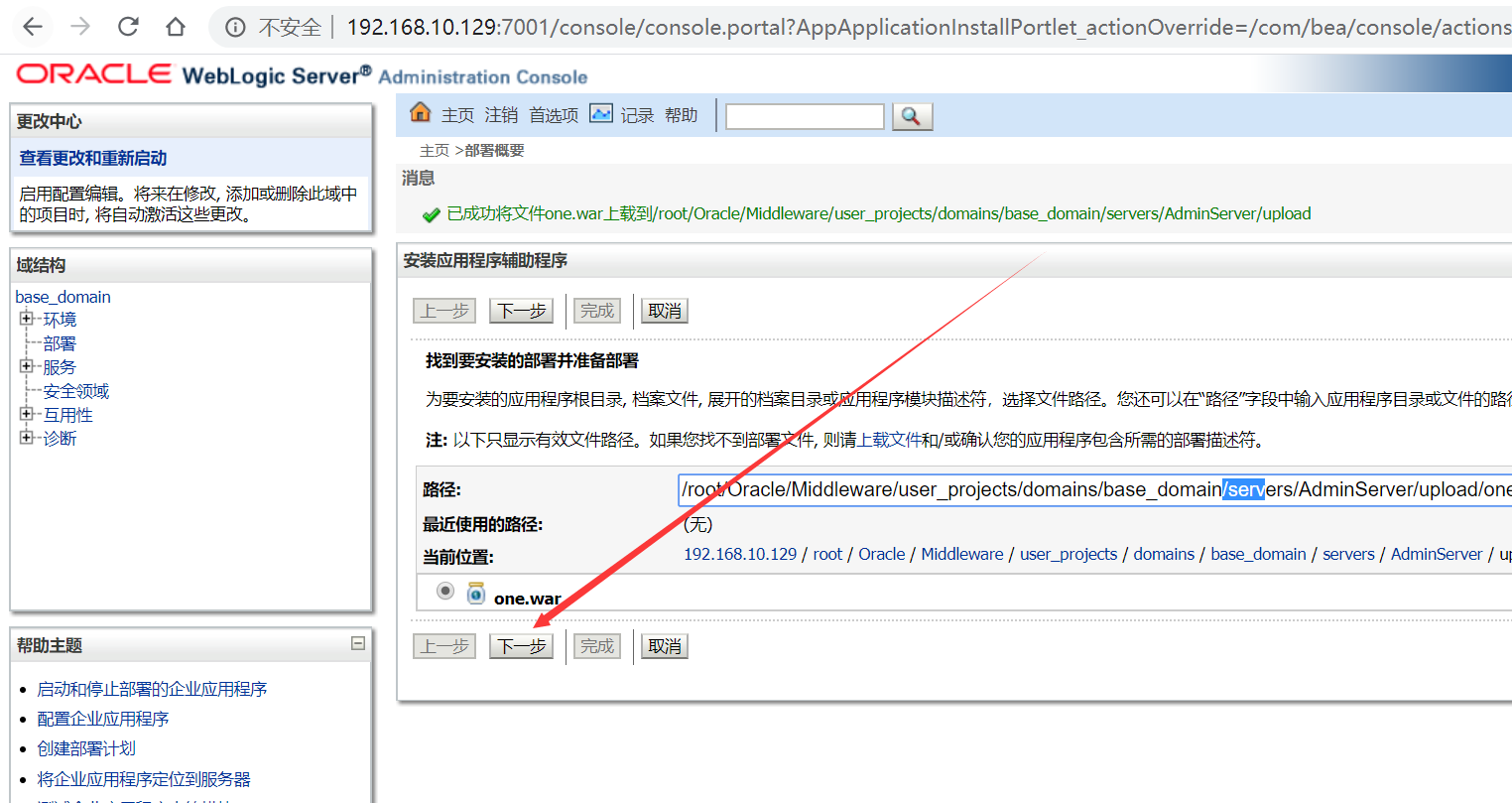Open 查看更改和重新启动 link
This screenshot has width=1512, height=803.
[93, 158]
